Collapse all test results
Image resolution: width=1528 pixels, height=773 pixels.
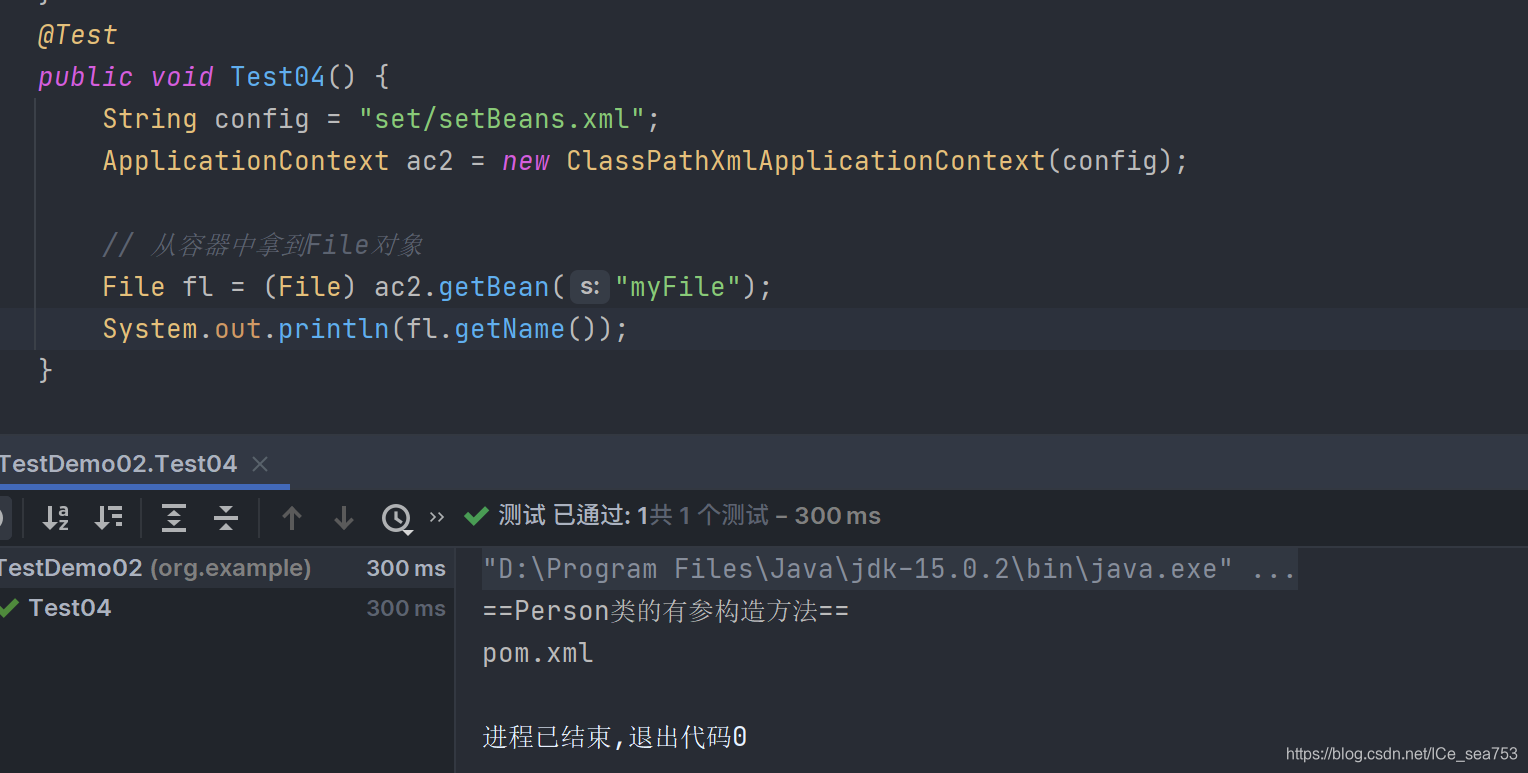point(226,517)
